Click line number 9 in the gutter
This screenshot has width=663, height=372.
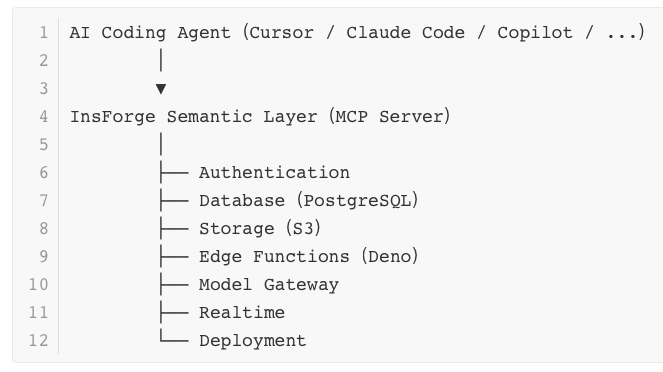pyautogui.click(x=44, y=257)
